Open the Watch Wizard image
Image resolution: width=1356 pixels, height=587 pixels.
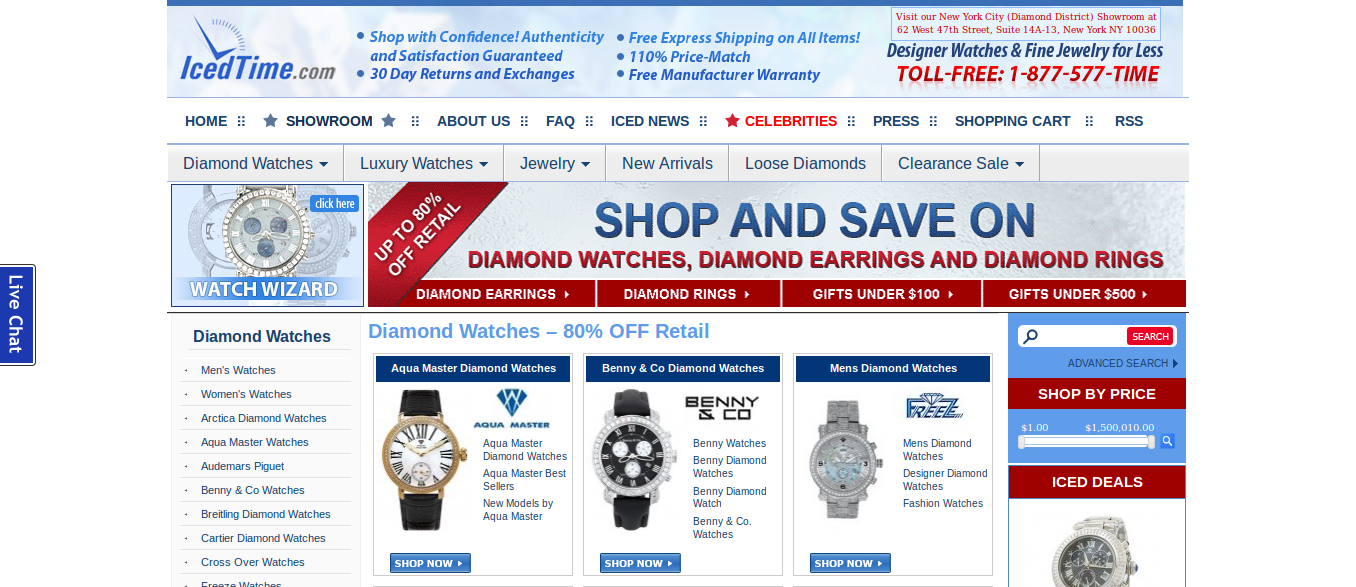(x=267, y=245)
